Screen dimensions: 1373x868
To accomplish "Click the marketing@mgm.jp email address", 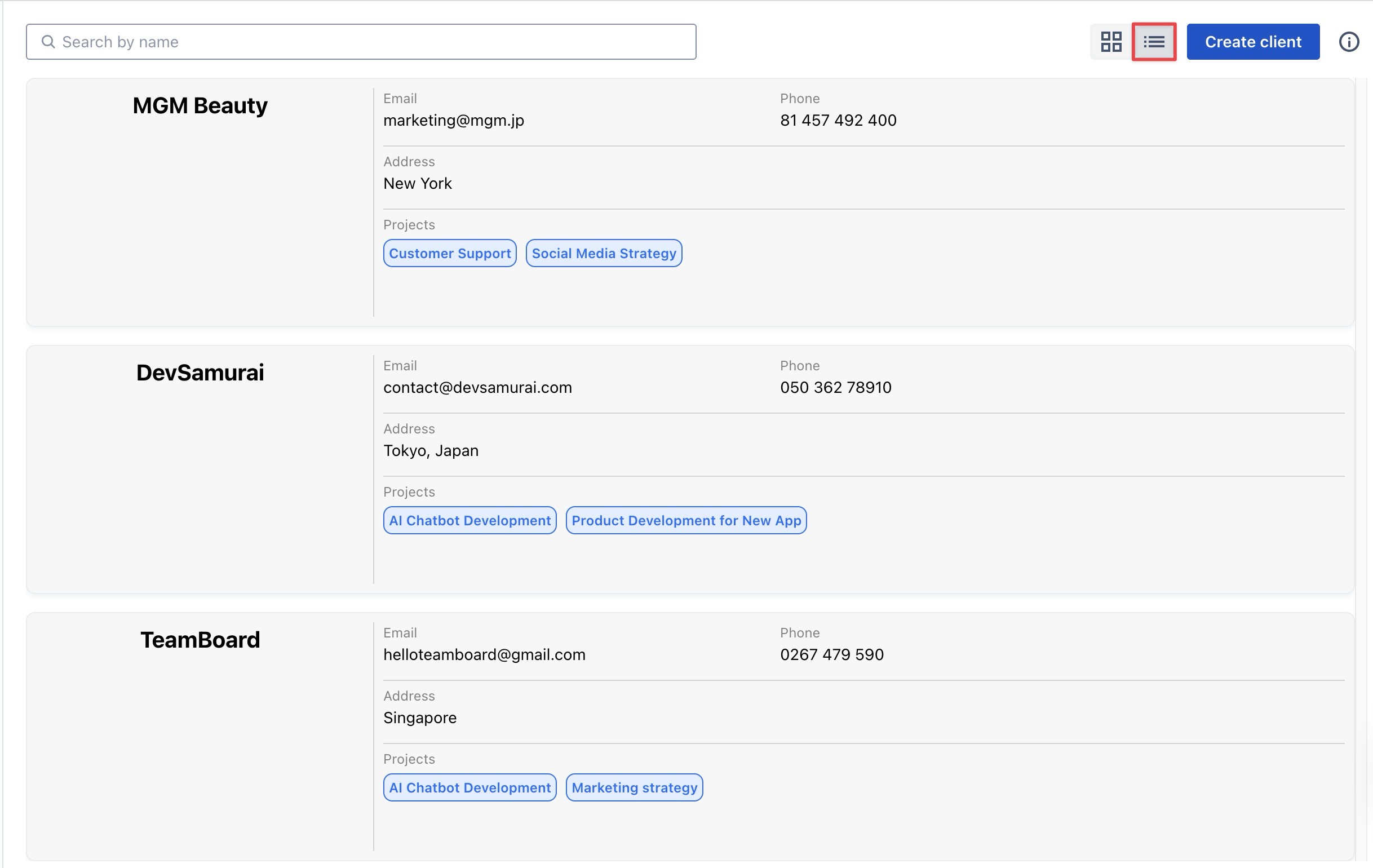I will pyautogui.click(x=453, y=120).
